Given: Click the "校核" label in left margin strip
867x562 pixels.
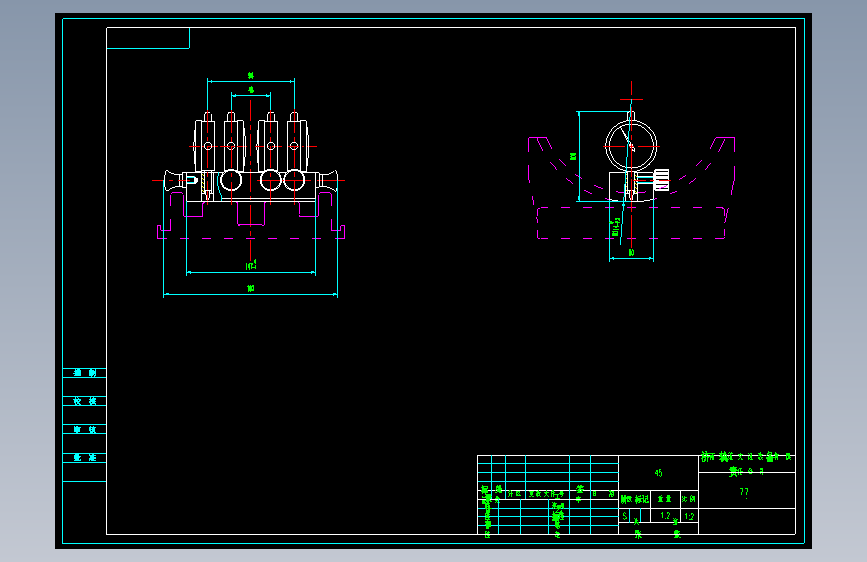Looking at the screenshot, I should 85,401.
